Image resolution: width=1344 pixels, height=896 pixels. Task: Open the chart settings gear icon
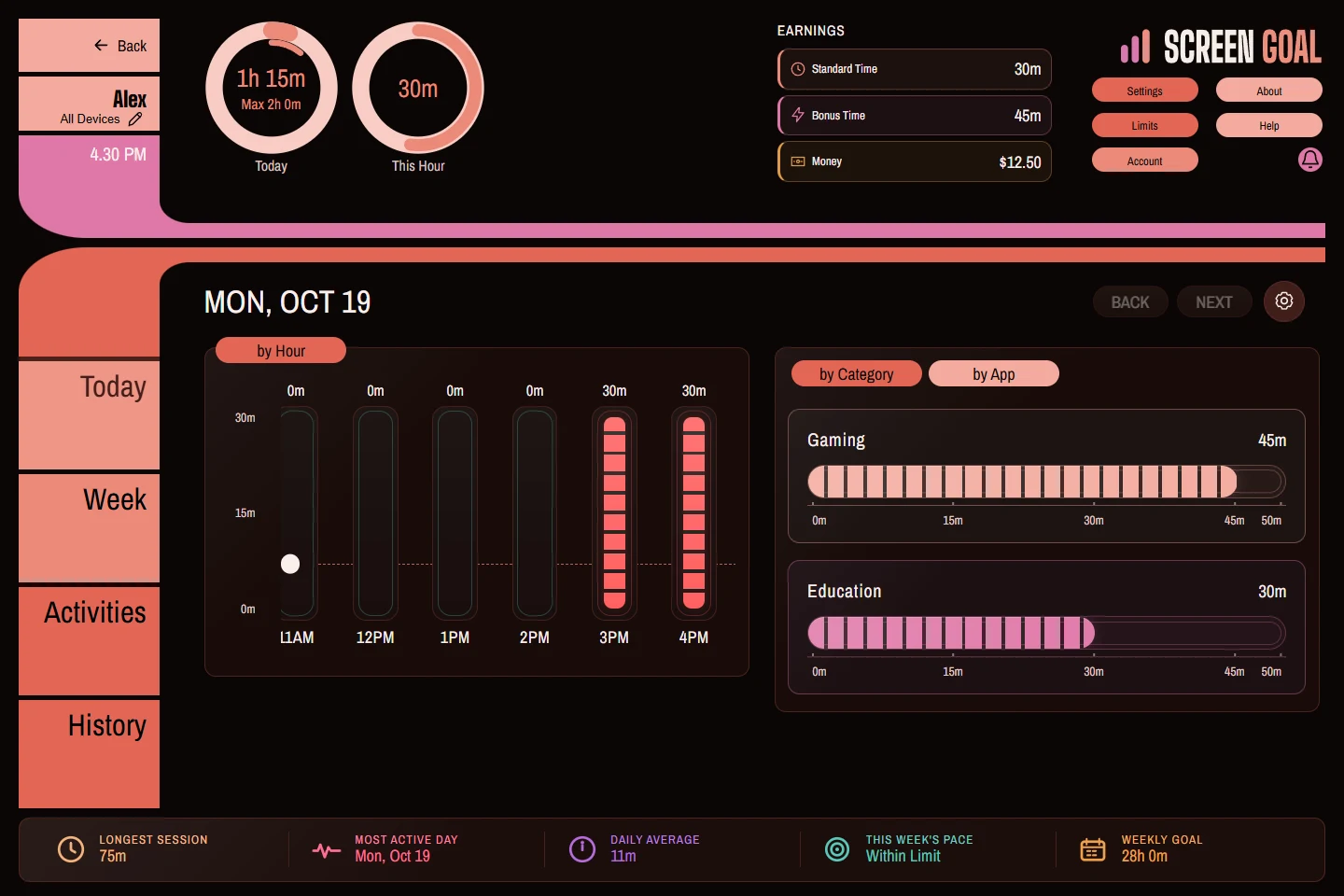coord(1284,301)
